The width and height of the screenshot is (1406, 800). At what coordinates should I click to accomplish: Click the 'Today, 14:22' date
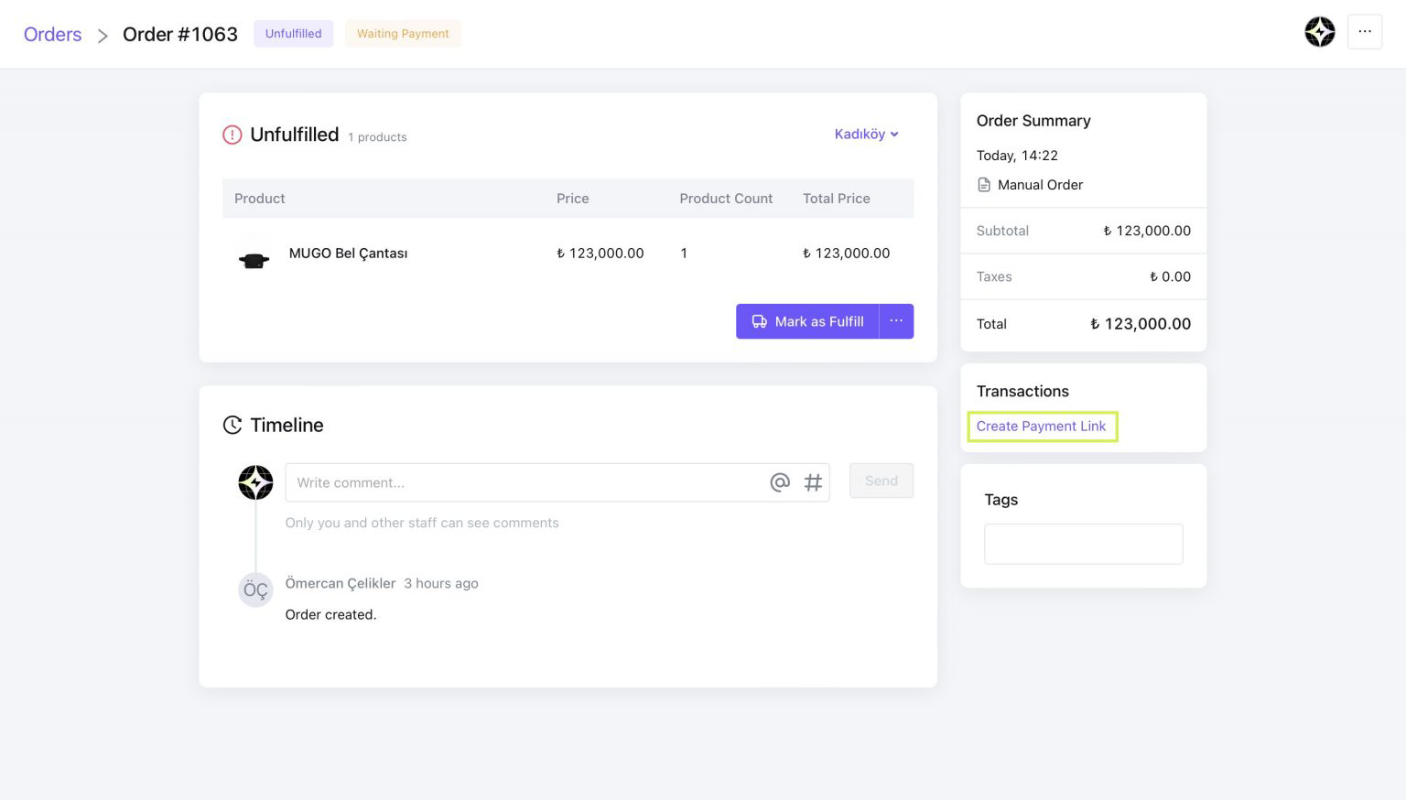[x=1017, y=156]
